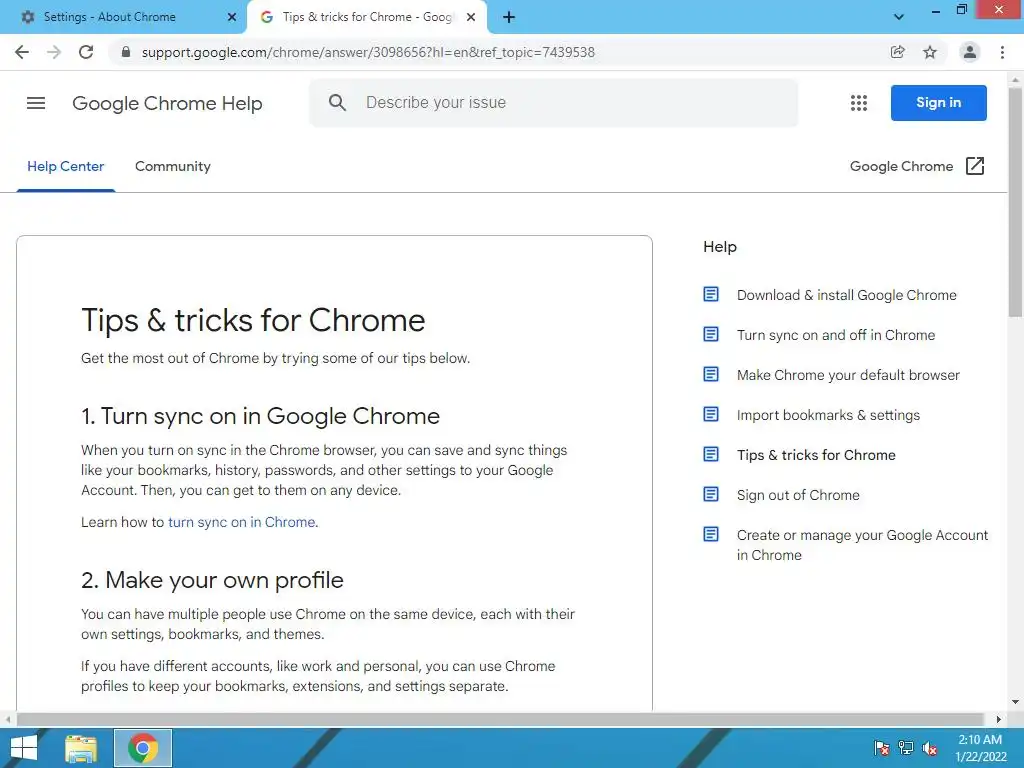This screenshot has height=768, width=1024.
Task: Click the address bar URL
Action: [368, 52]
